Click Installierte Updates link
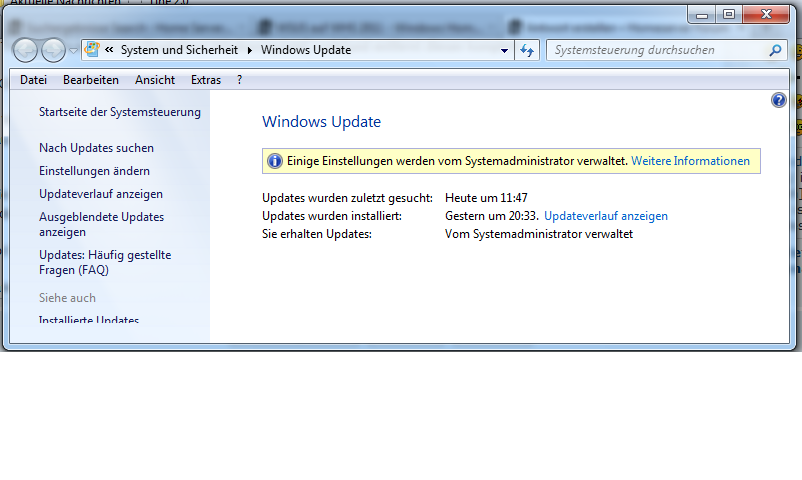The width and height of the screenshot is (802, 480). (89, 320)
